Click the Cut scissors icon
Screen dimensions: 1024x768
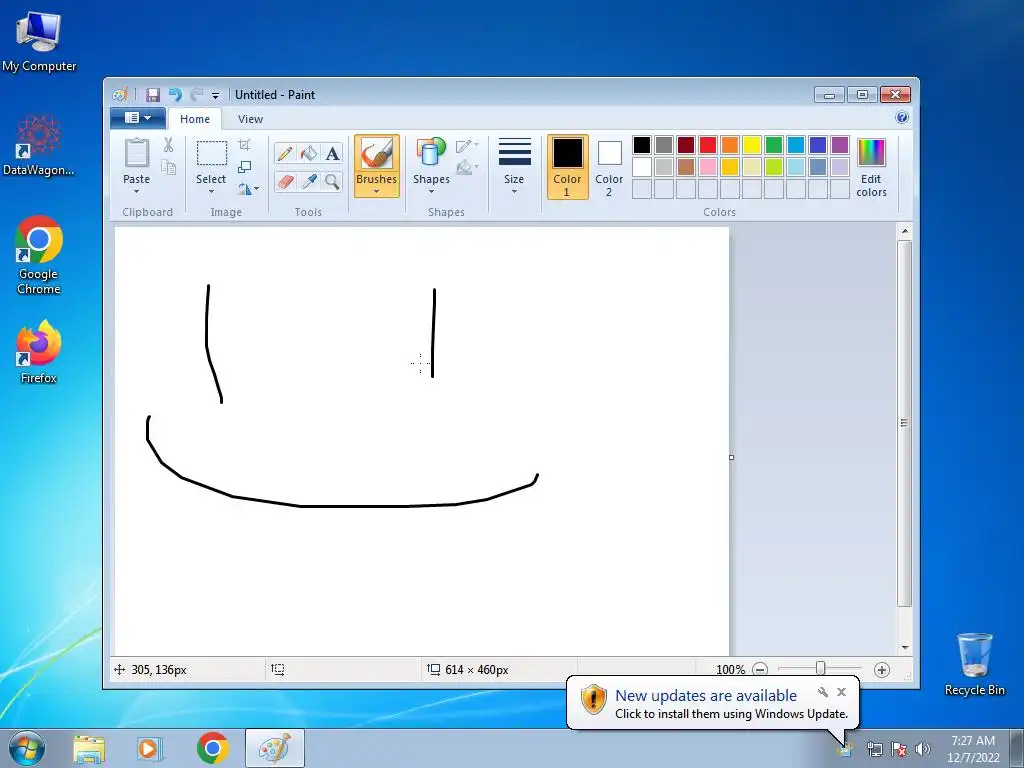[168, 145]
